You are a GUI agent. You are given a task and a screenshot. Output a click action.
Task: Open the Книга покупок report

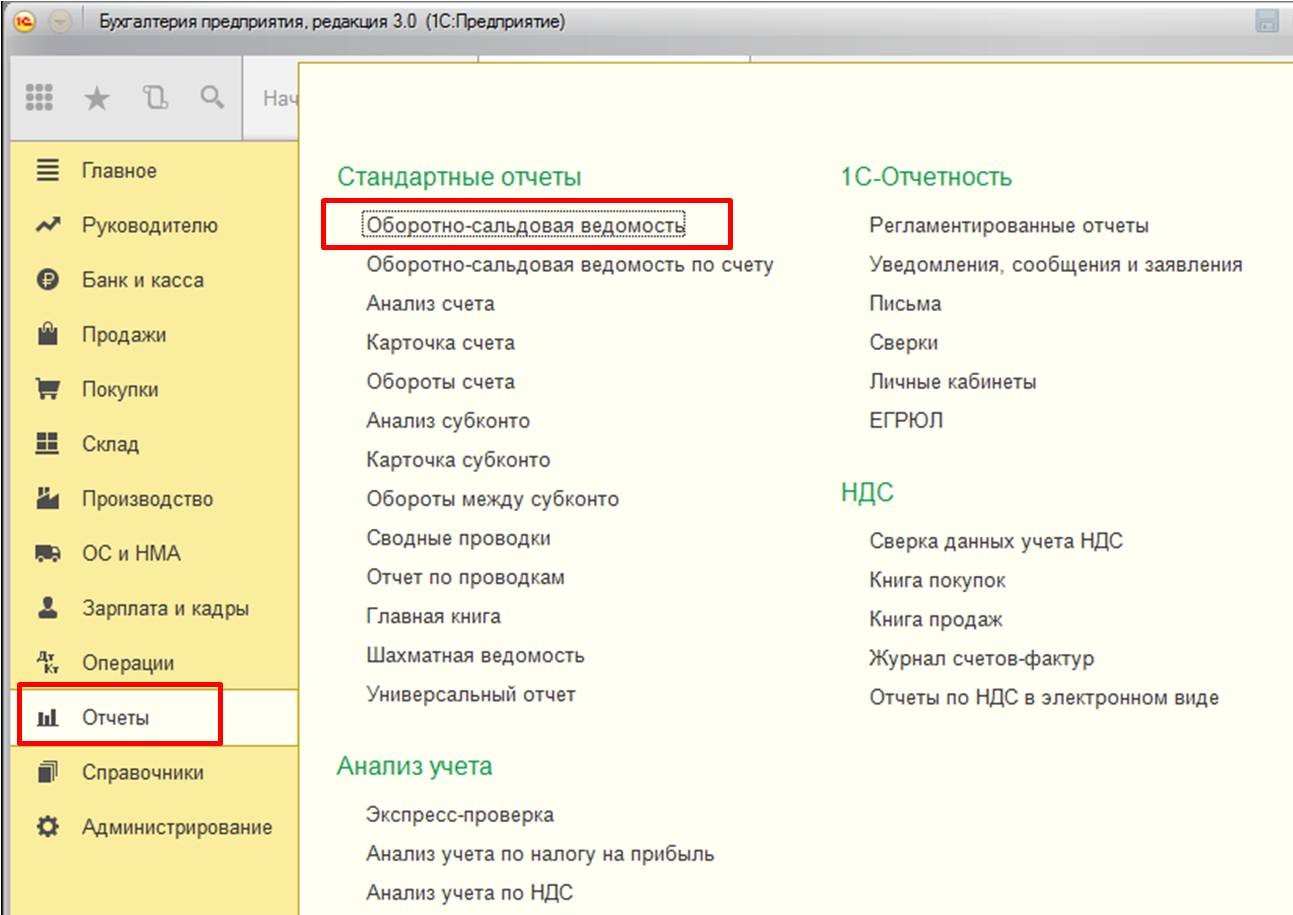pos(937,580)
